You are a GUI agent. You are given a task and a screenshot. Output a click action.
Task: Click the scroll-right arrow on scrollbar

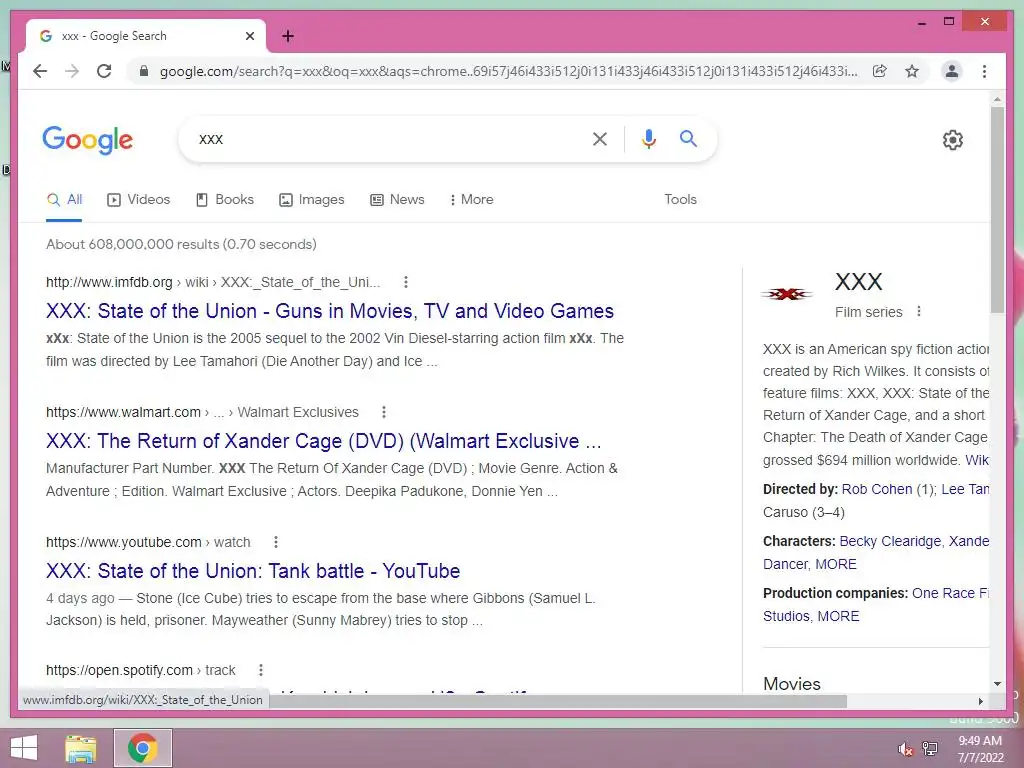coord(980,701)
